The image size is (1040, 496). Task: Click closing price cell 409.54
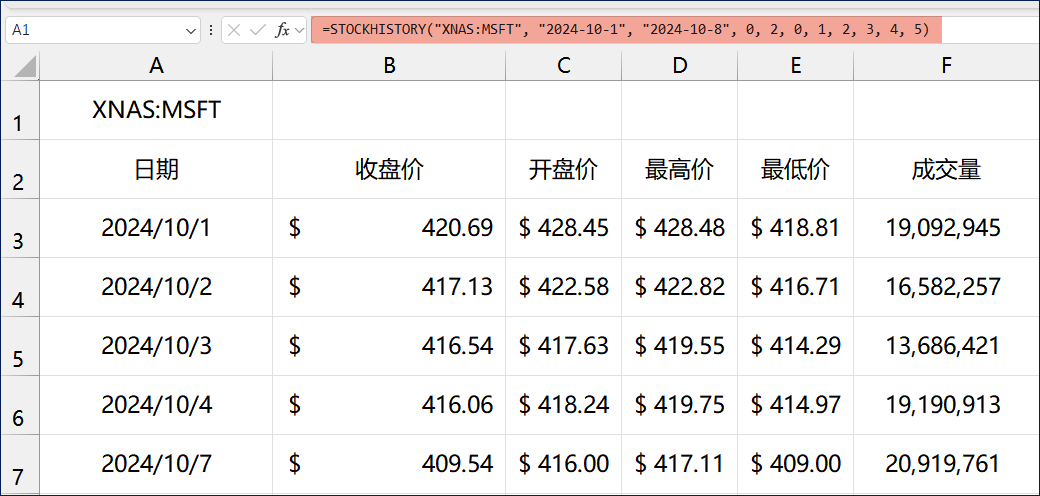coord(389,464)
